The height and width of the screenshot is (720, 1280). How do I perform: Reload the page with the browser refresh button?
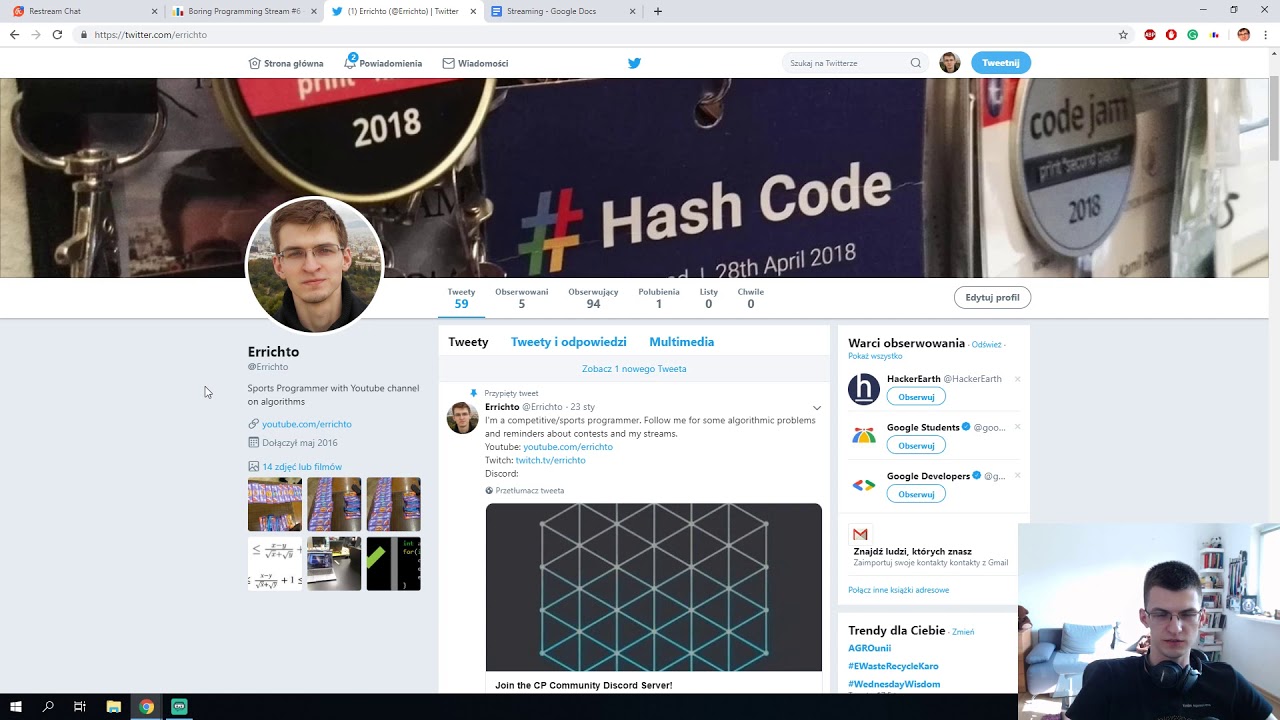tap(57, 34)
